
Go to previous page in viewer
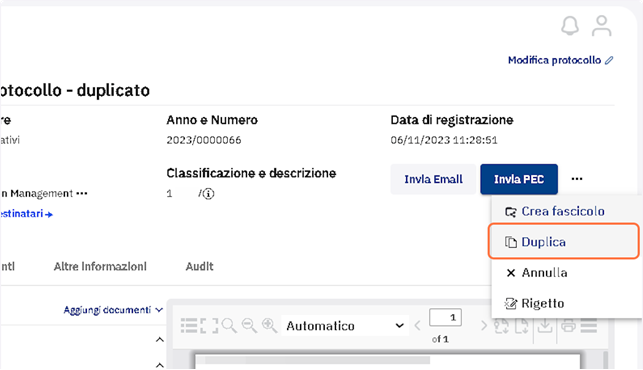417,326
